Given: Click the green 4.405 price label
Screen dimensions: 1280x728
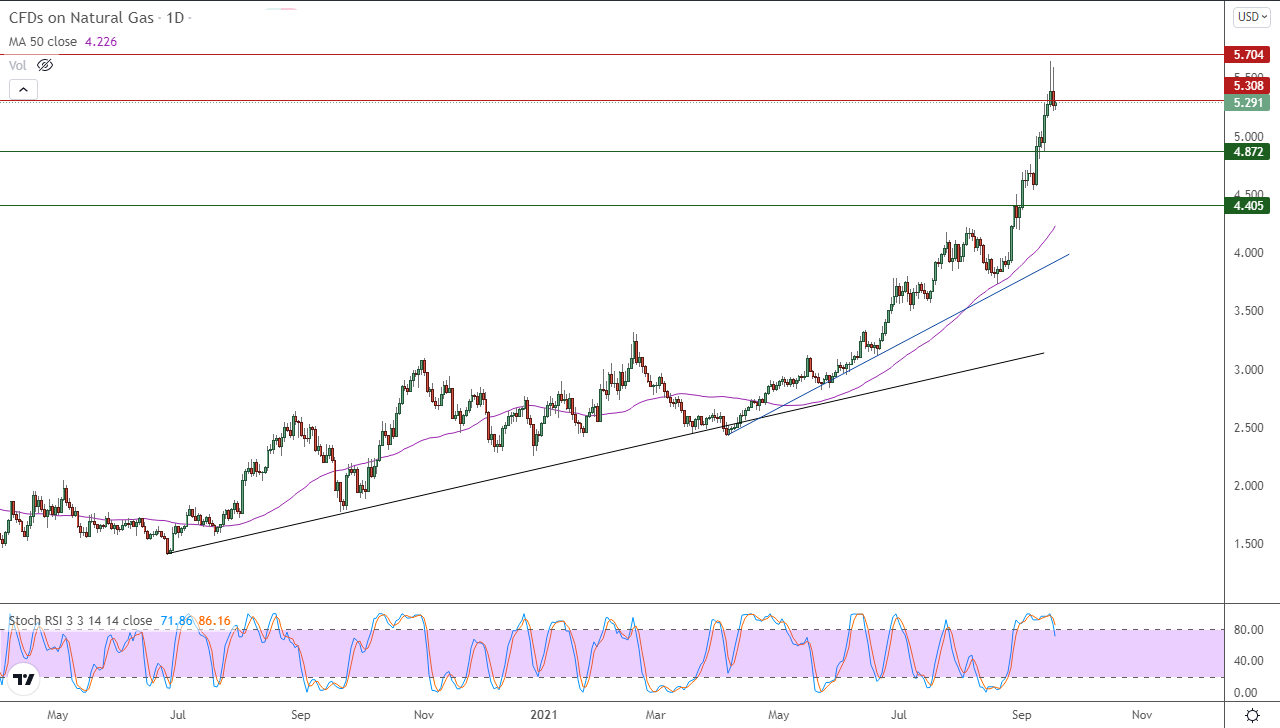Looking at the screenshot, I should tap(1247, 206).
